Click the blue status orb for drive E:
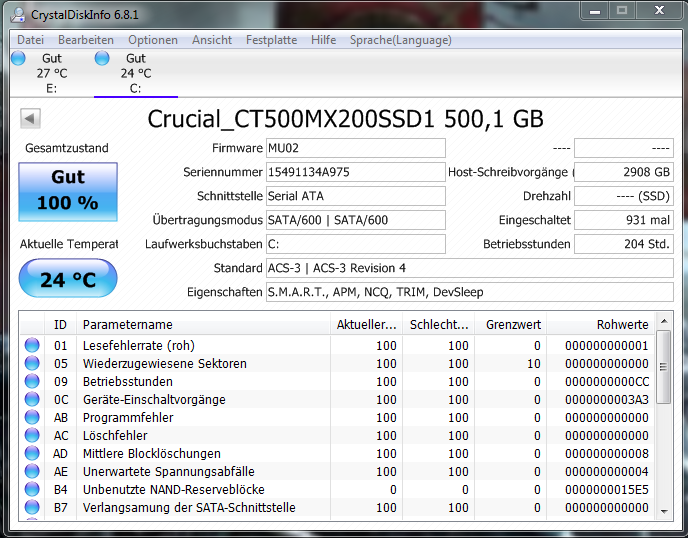 tap(18, 58)
